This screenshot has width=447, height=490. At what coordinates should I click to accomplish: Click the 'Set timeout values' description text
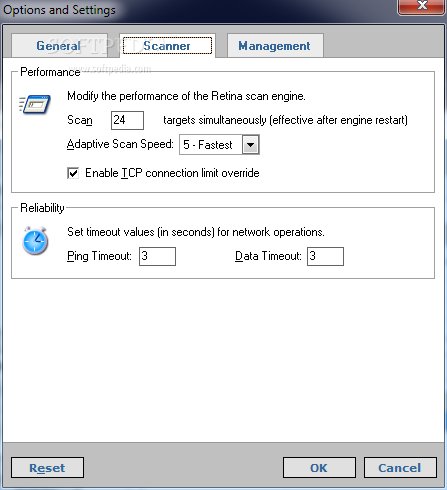196,232
